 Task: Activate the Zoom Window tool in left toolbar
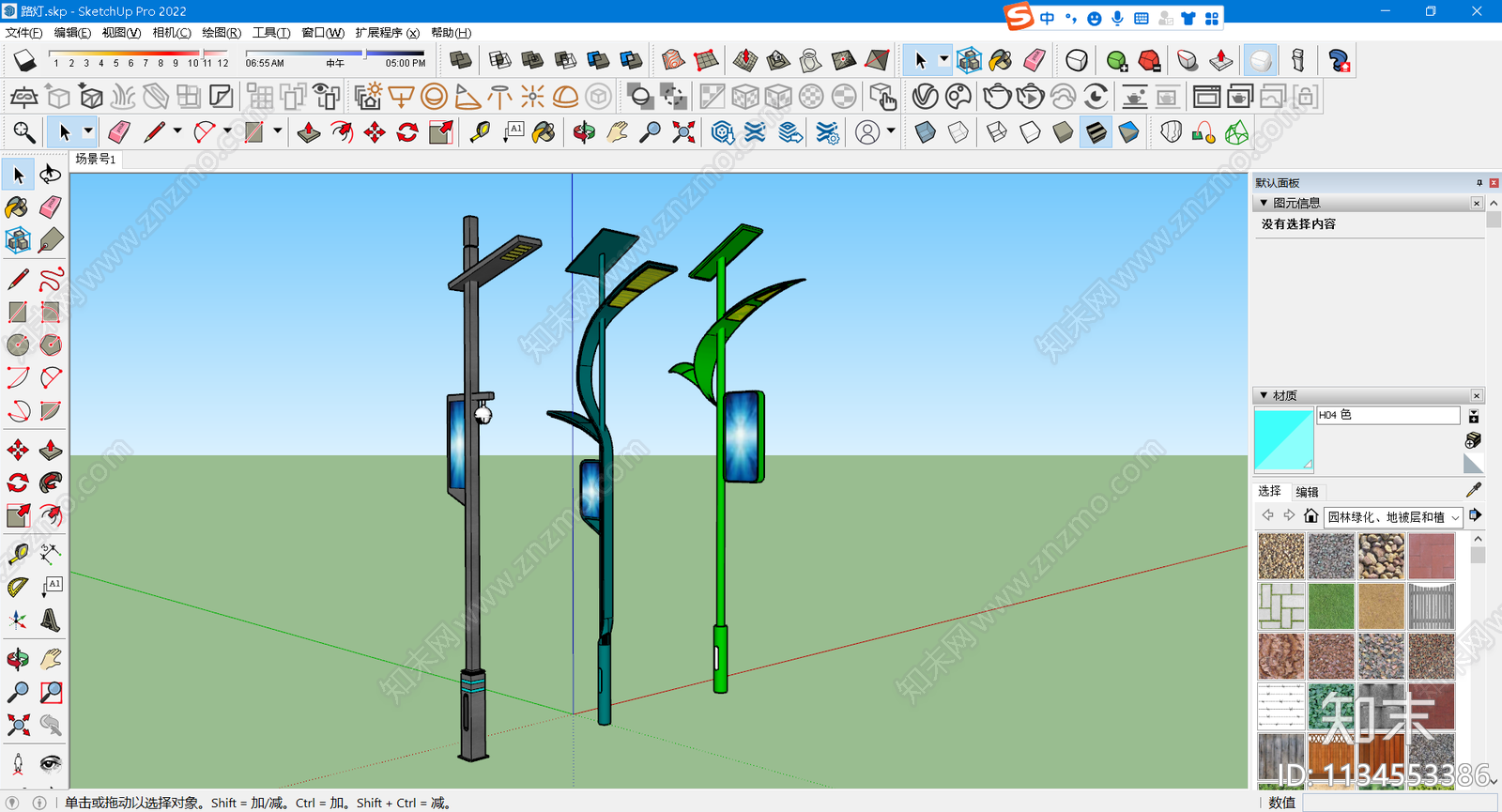51,692
